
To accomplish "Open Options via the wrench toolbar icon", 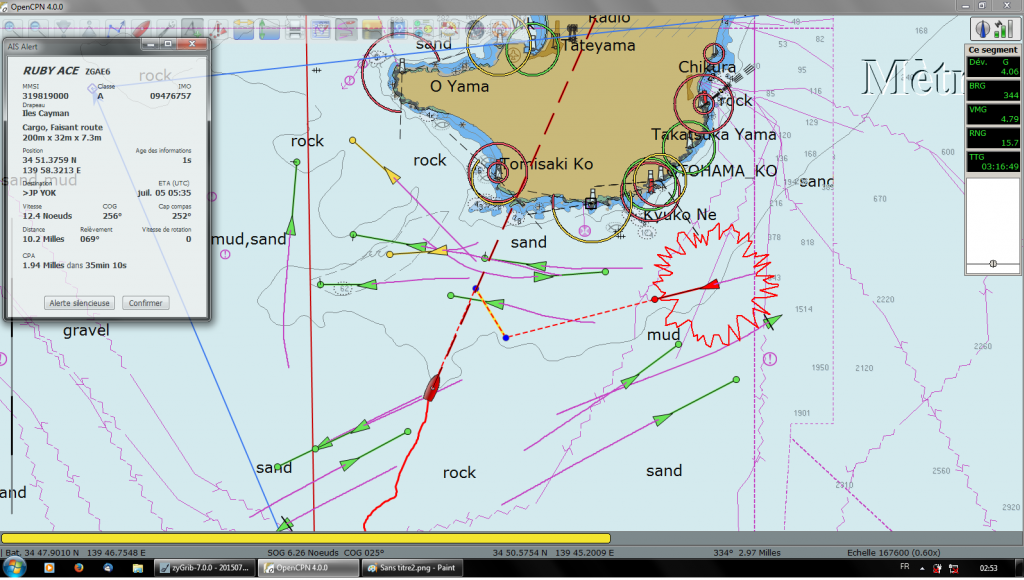I will [x=166, y=29].
